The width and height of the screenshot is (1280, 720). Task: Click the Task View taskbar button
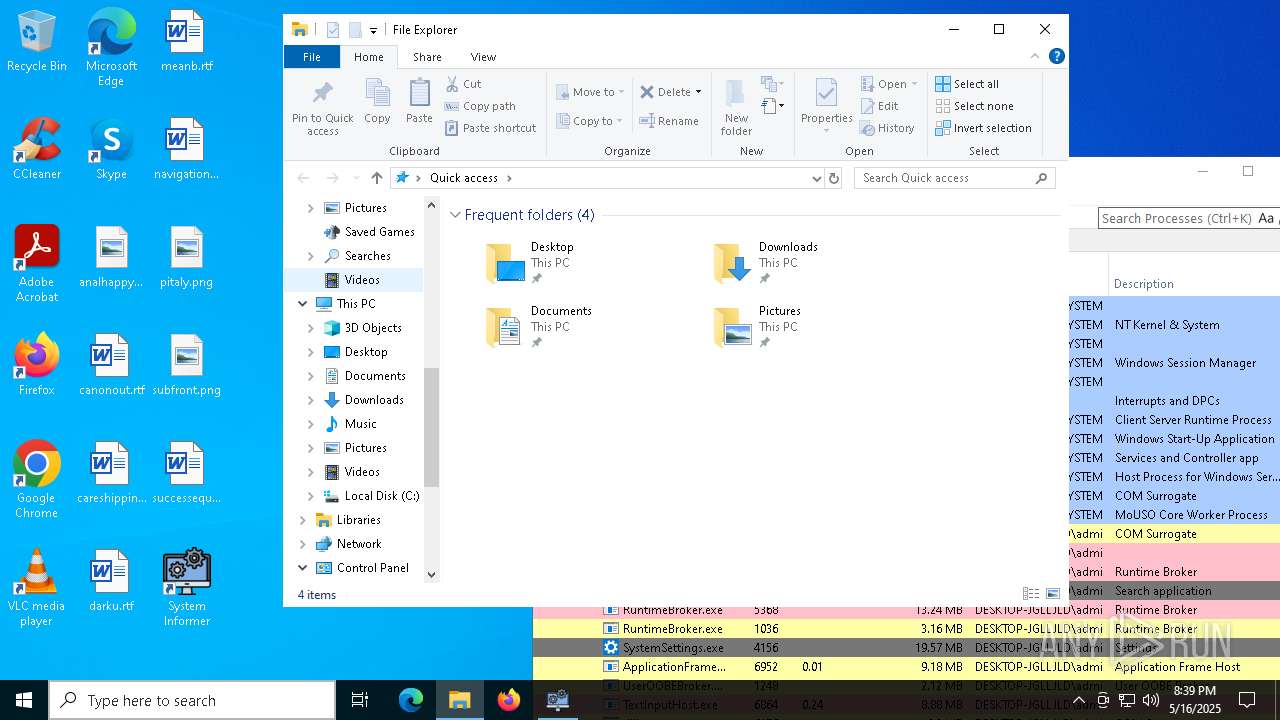click(x=360, y=700)
